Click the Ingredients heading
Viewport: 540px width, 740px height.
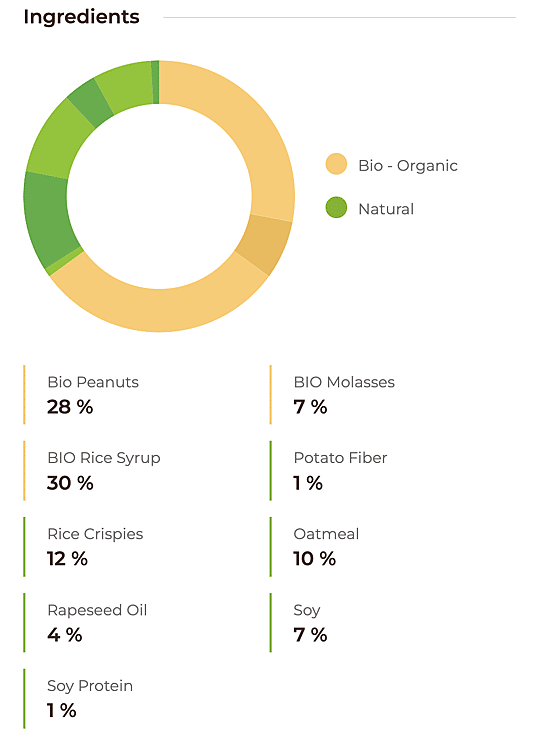pyautogui.click(x=81, y=17)
